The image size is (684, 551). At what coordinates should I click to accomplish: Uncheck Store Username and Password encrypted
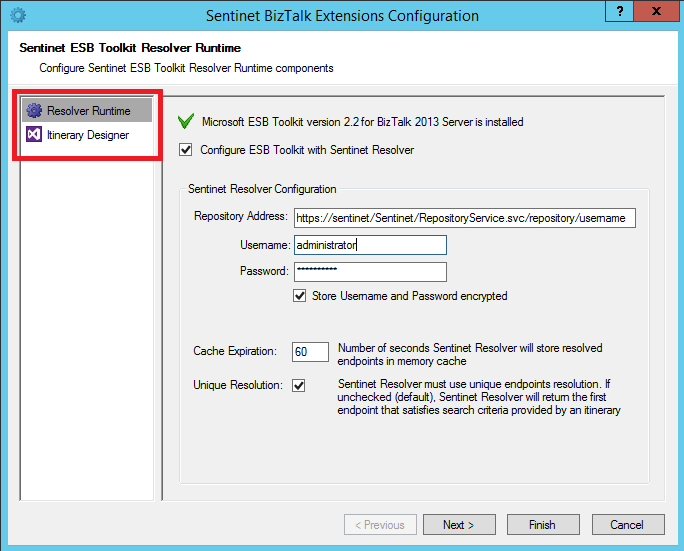tap(300, 296)
